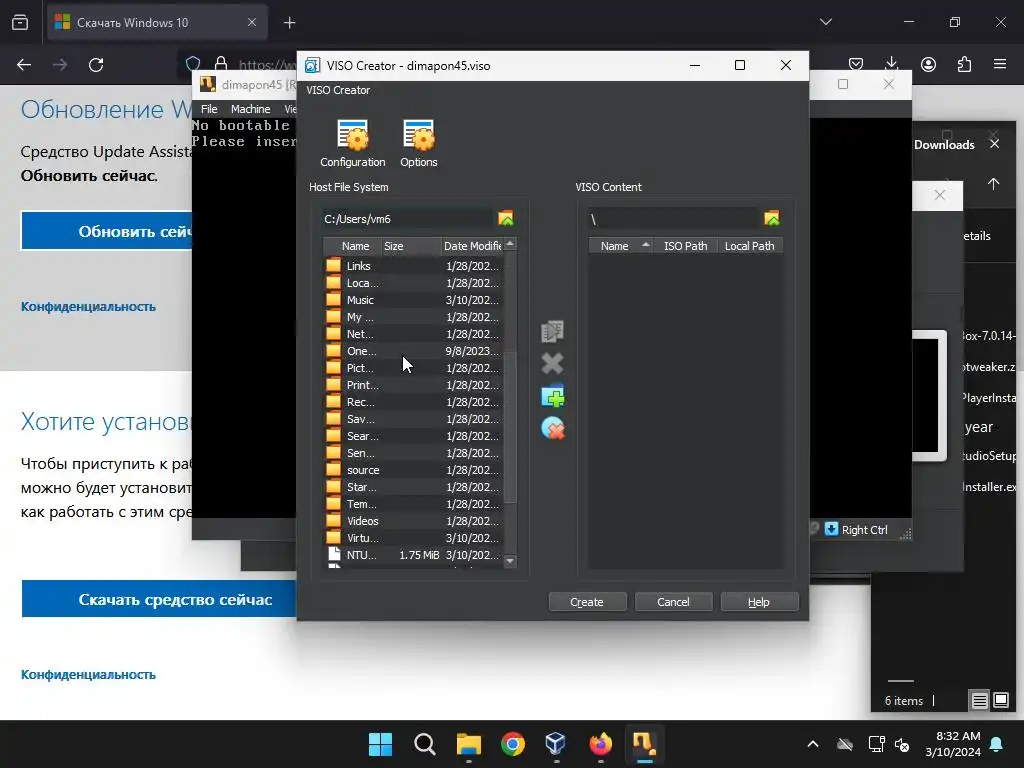
Task: Switch Explorer to large icons view
Action: pyautogui.click(x=1001, y=701)
